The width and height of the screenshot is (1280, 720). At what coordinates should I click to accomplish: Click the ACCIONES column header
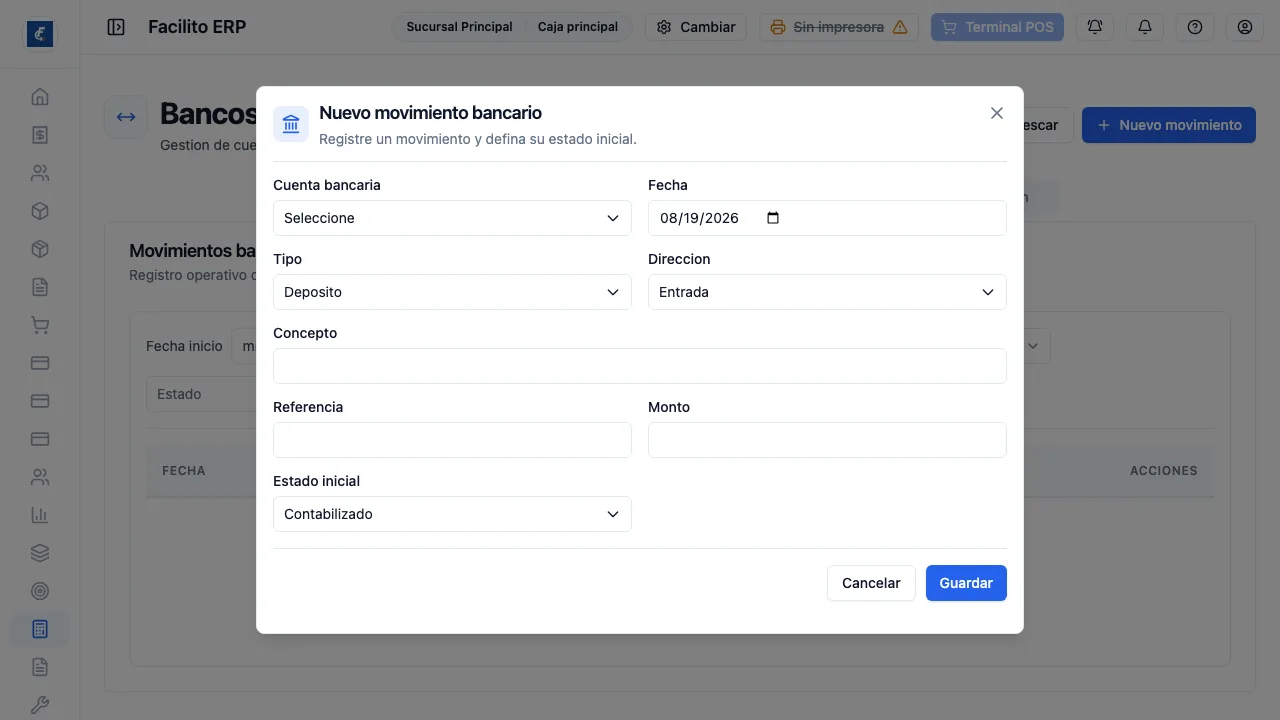click(1163, 470)
